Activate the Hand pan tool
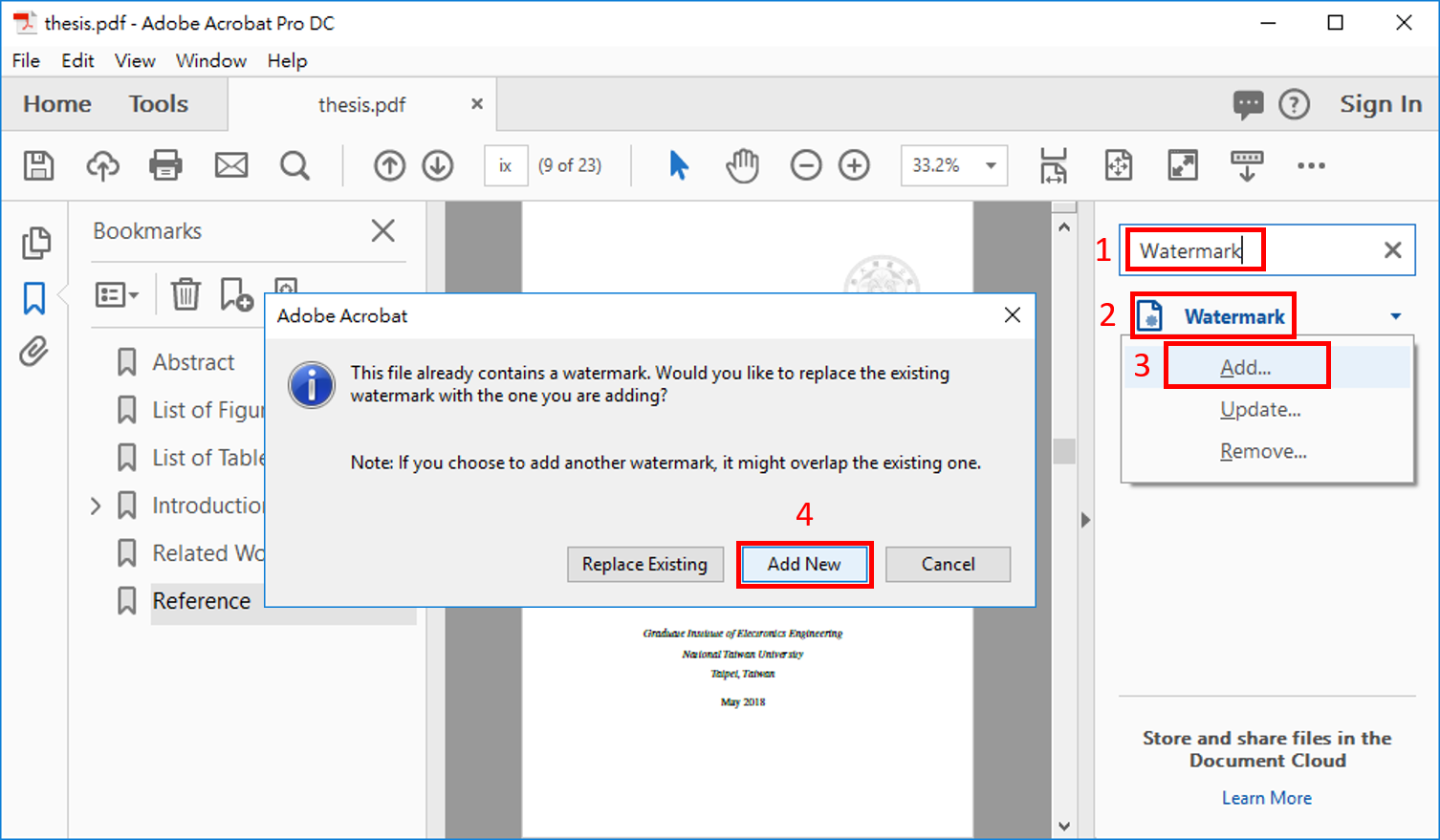1440x840 pixels. (x=742, y=165)
